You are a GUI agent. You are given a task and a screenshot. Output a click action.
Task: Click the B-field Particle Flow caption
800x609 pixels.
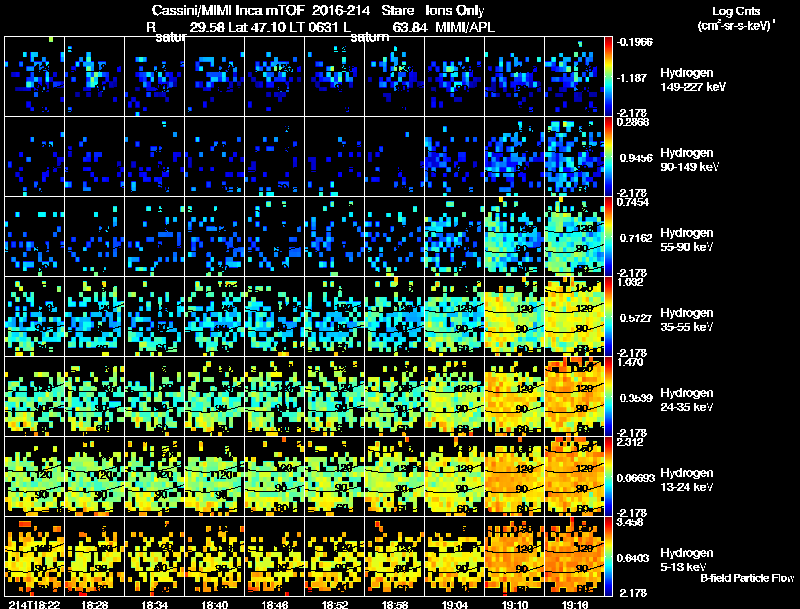tap(746, 578)
